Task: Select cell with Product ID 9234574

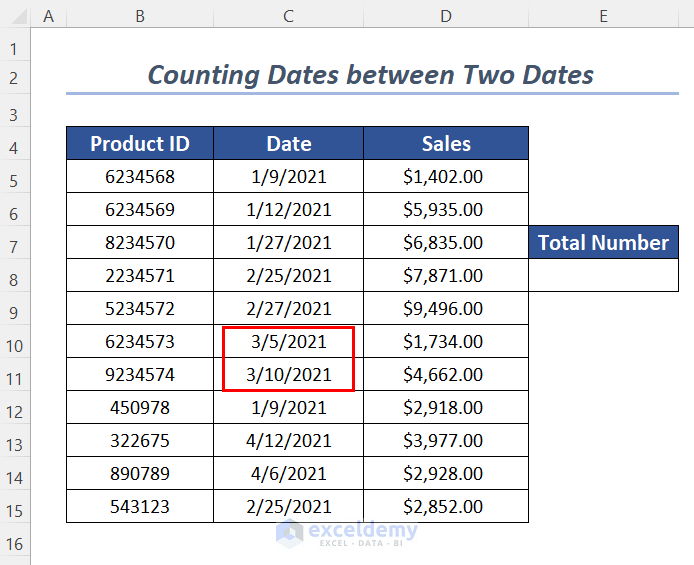Action: pyautogui.click(x=140, y=374)
